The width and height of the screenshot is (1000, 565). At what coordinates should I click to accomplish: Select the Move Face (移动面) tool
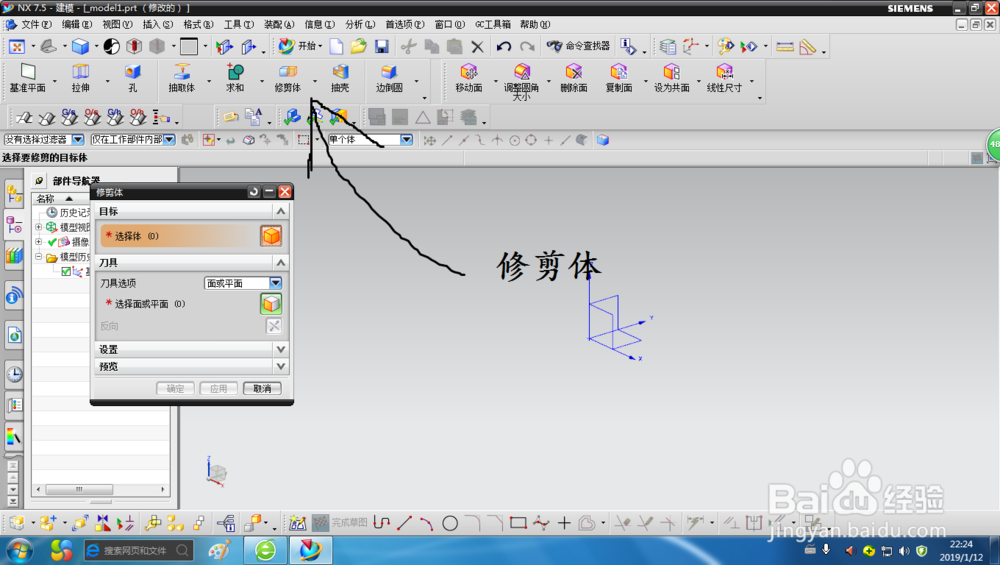coord(469,78)
